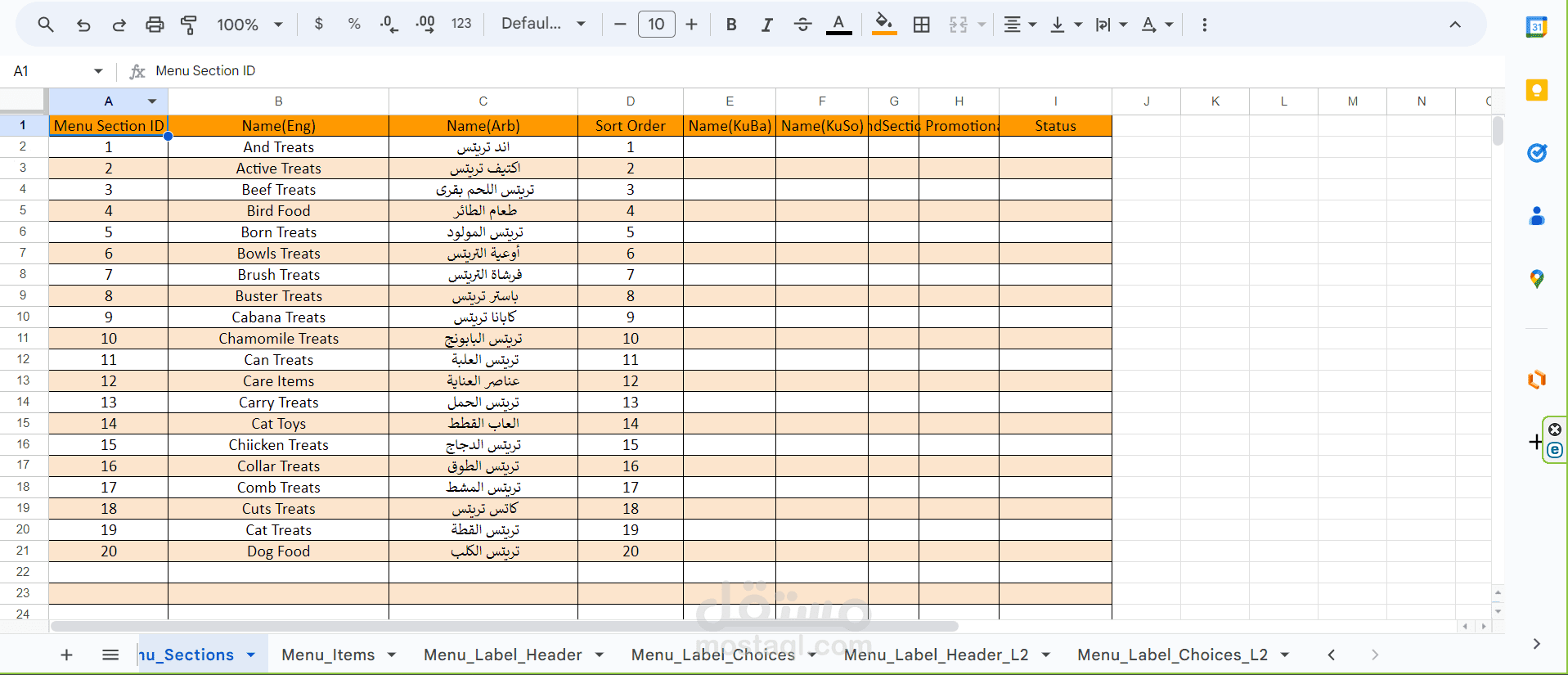Image resolution: width=1568 pixels, height=675 pixels.
Task: Increase font size with plus button
Action: coord(692,25)
